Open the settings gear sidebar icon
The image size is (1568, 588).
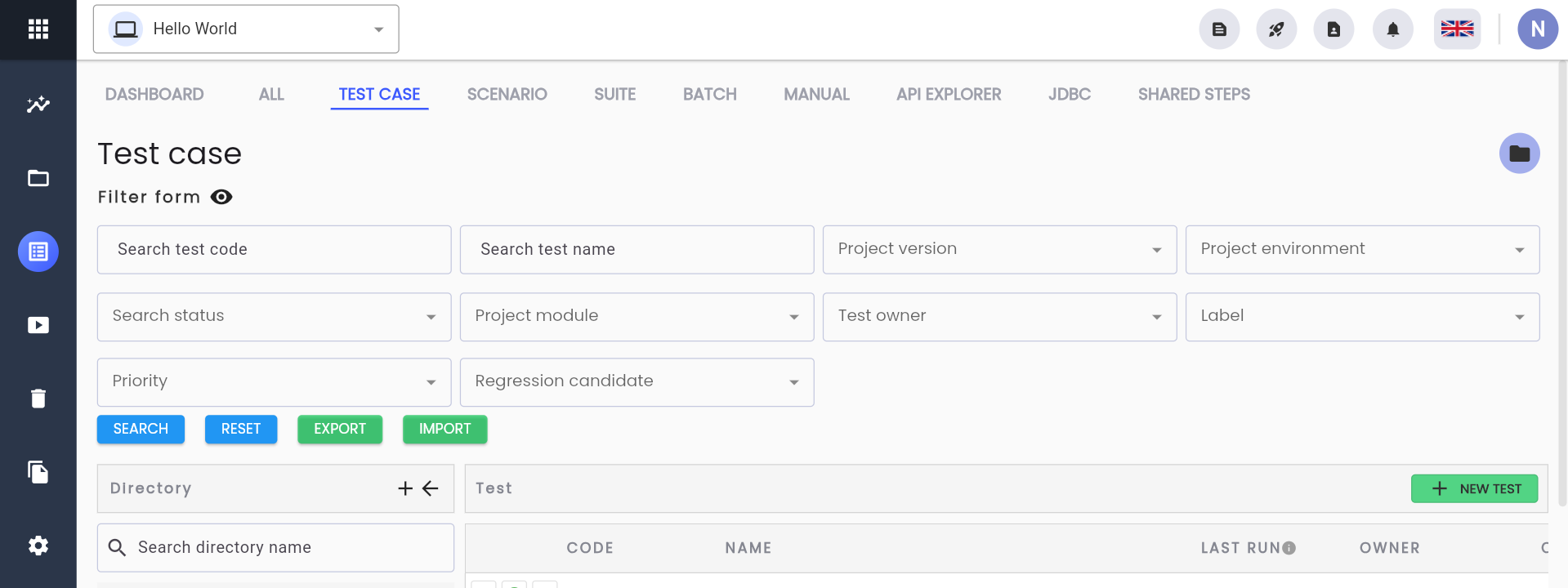click(38, 546)
